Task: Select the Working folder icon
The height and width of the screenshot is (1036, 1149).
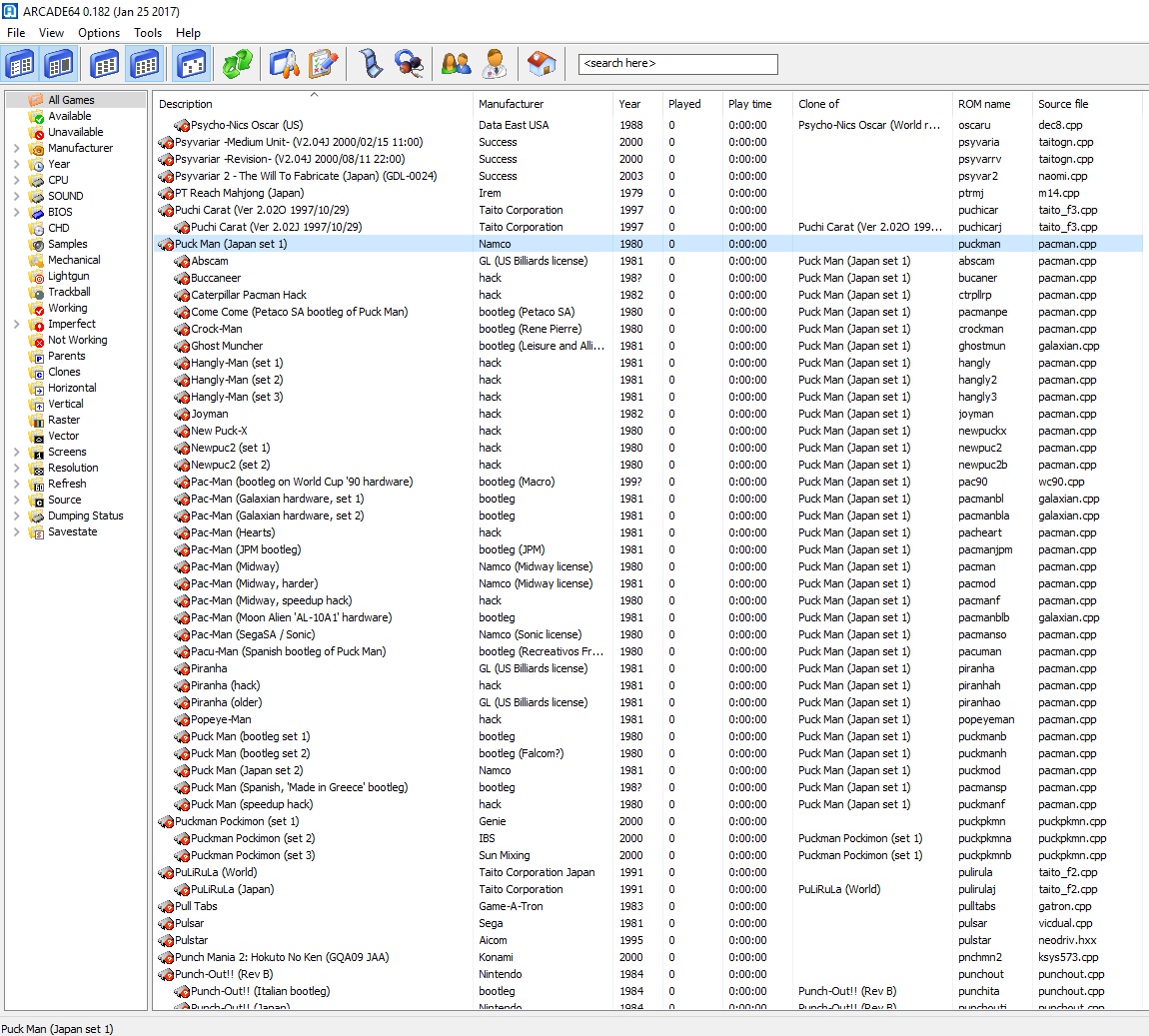Action: pyautogui.click(x=37, y=309)
